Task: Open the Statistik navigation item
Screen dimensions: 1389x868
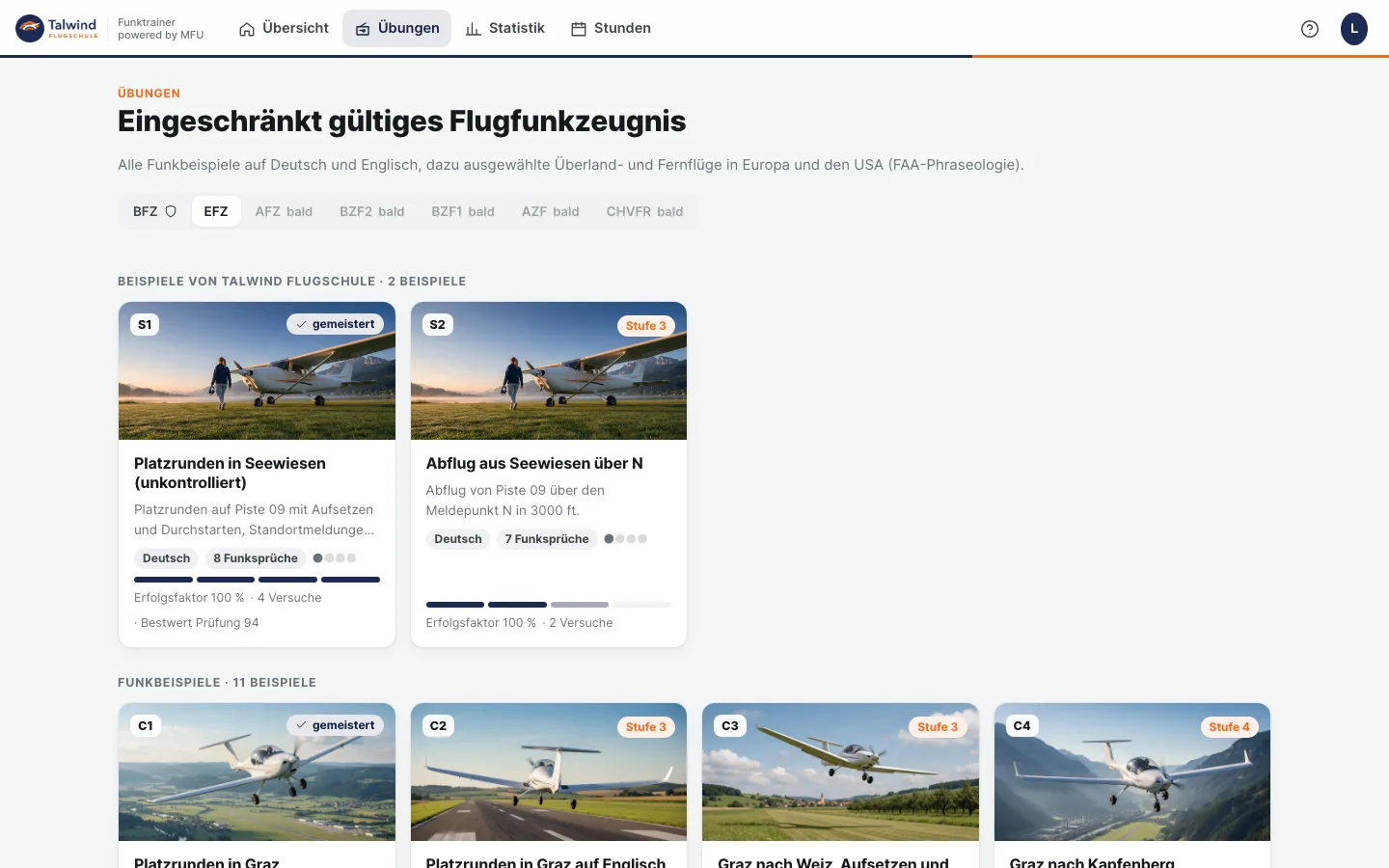Action: tap(504, 29)
